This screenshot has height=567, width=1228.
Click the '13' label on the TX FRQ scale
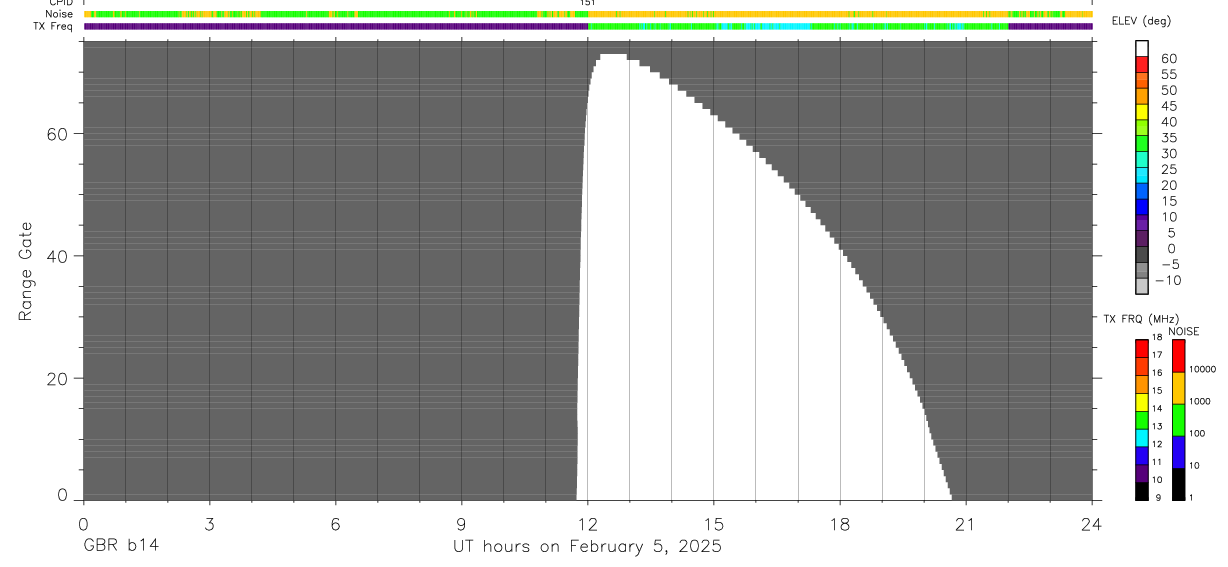(x=1157, y=426)
